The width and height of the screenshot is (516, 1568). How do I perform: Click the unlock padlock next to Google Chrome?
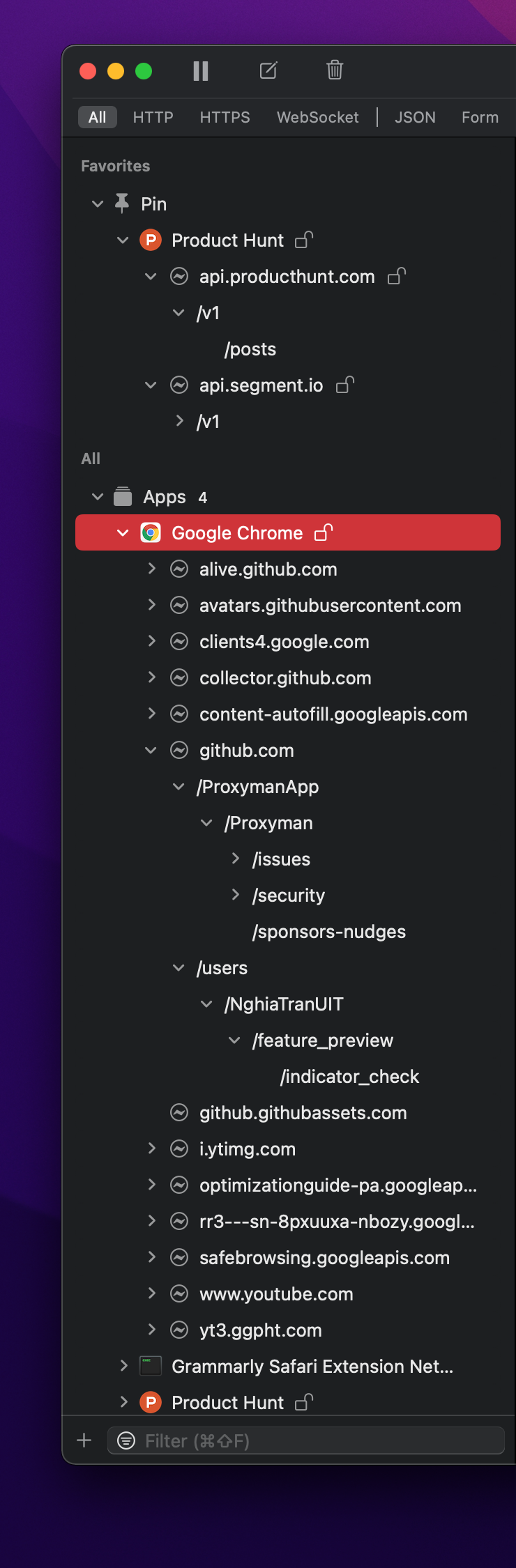click(322, 532)
